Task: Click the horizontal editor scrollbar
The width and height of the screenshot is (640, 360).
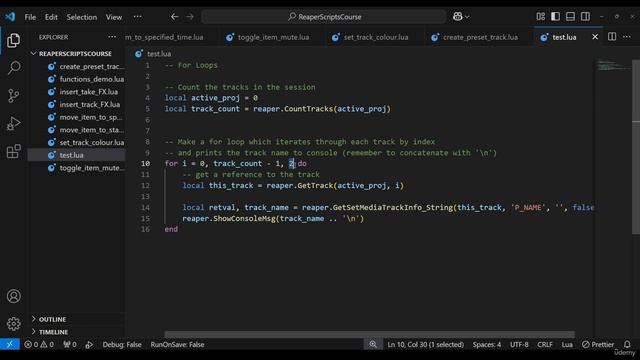Action: 369,334
